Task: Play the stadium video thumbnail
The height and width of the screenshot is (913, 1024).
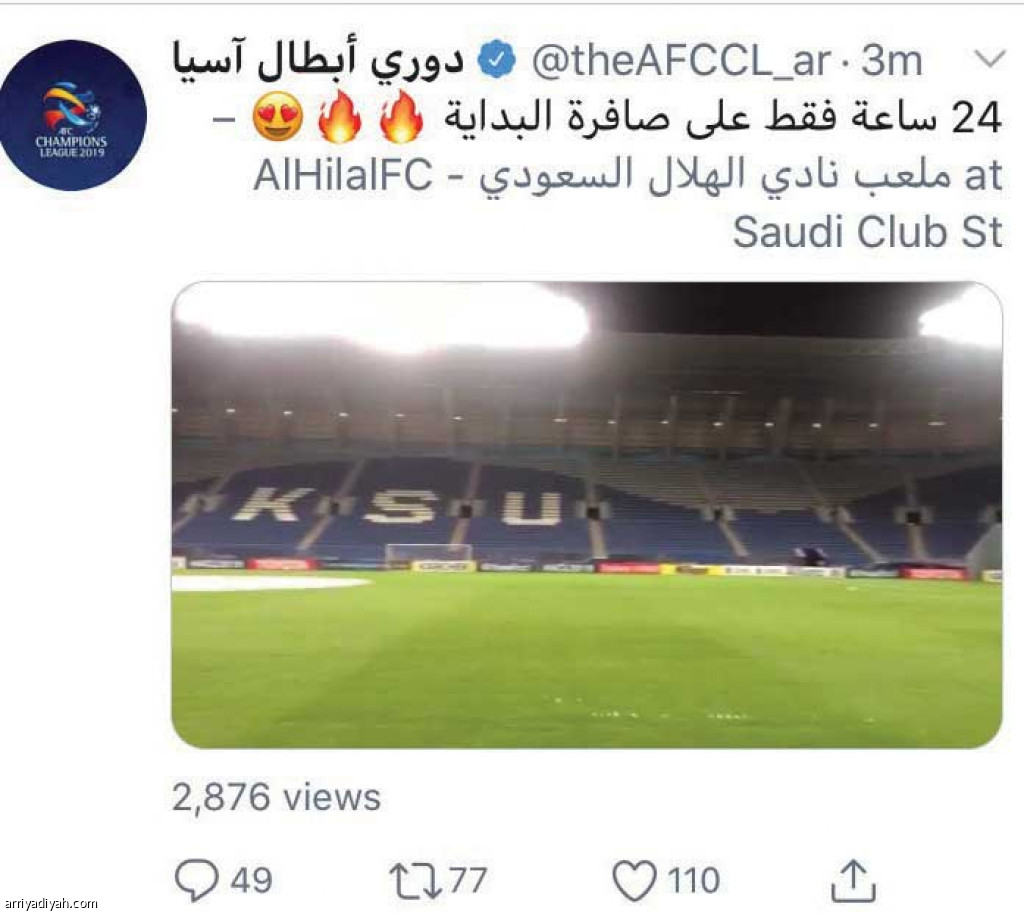Action: point(586,515)
